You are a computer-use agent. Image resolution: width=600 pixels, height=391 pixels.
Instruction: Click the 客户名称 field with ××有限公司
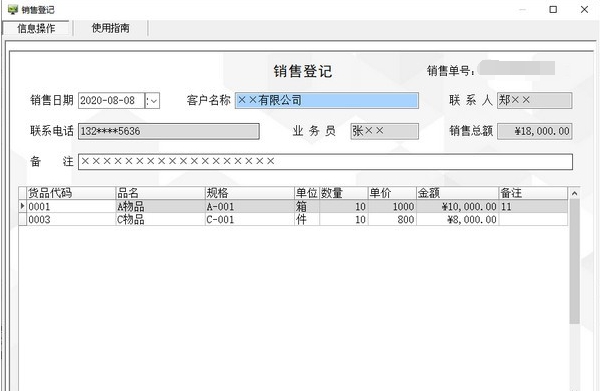pyautogui.click(x=327, y=101)
